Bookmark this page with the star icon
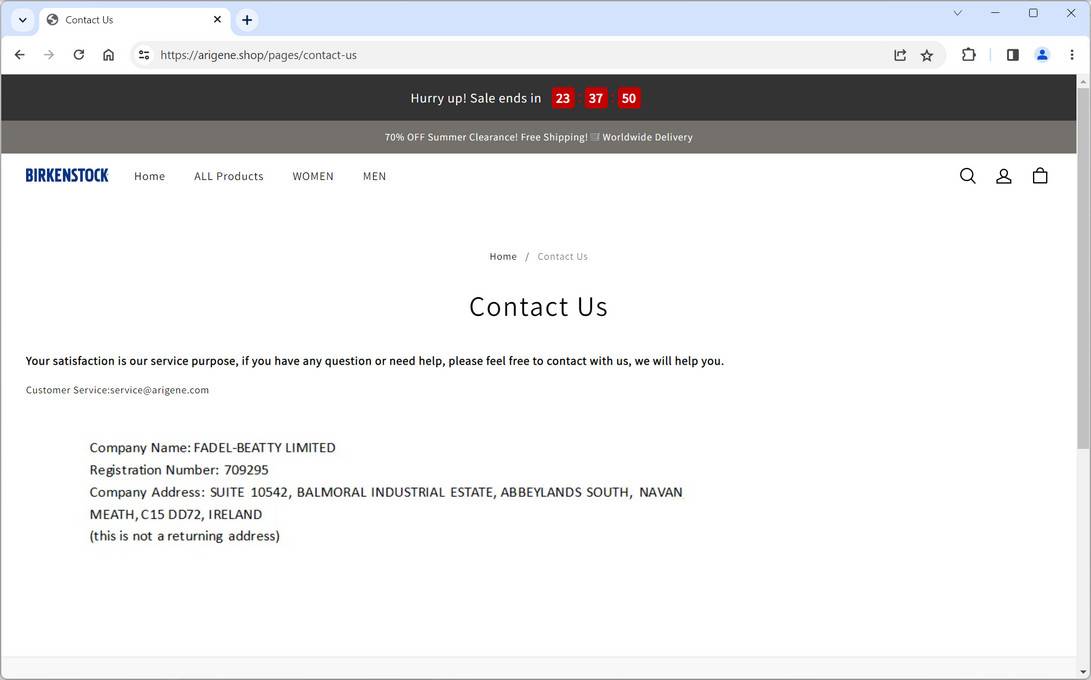This screenshot has width=1091, height=680. point(926,55)
